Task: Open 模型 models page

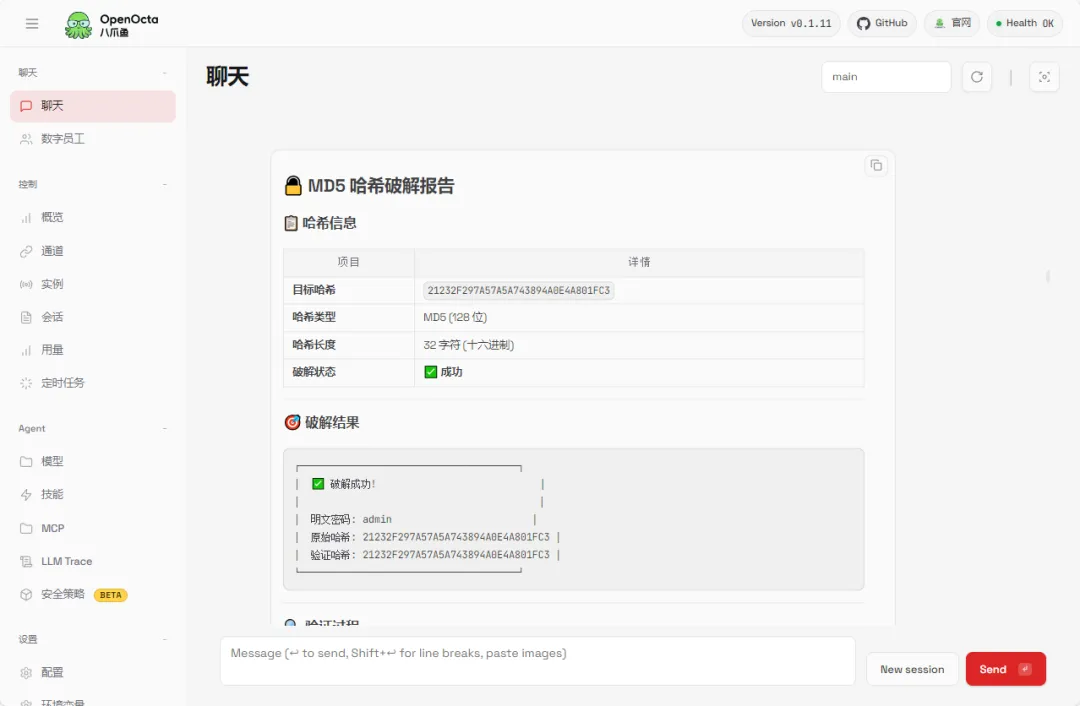Action: pos(93,461)
